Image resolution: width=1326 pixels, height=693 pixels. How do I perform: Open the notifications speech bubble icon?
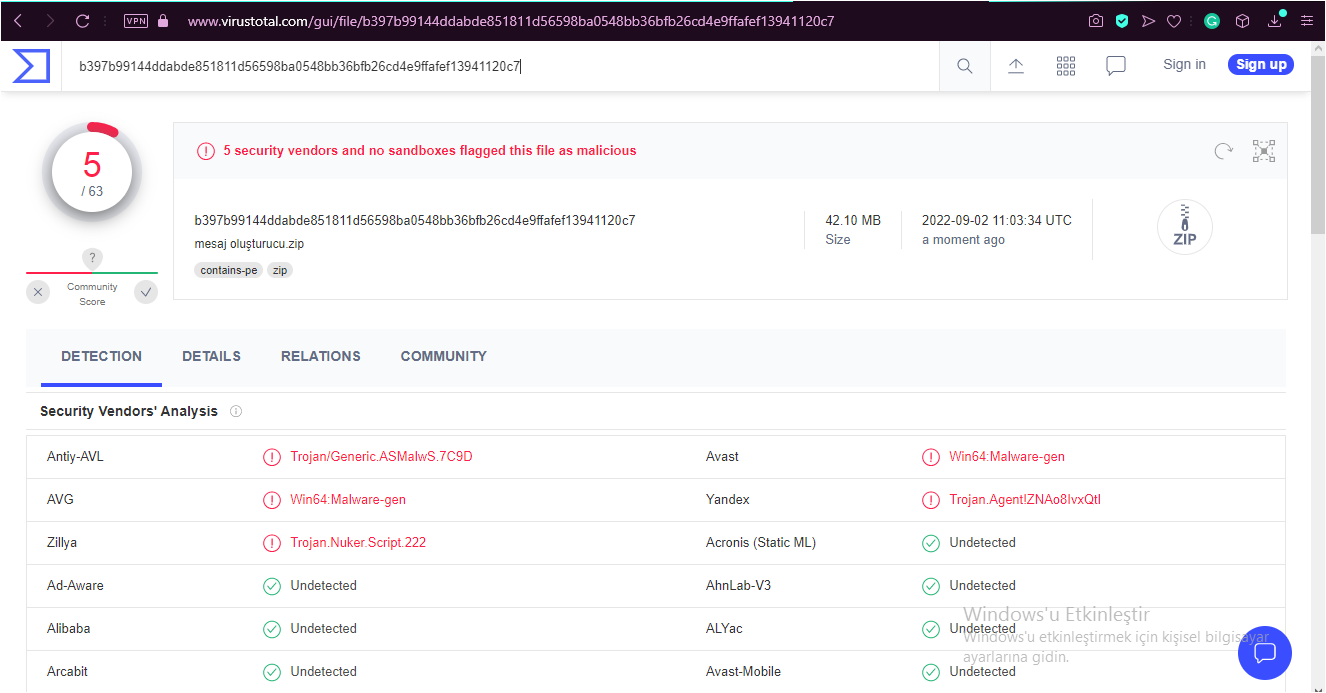(1116, 66)
